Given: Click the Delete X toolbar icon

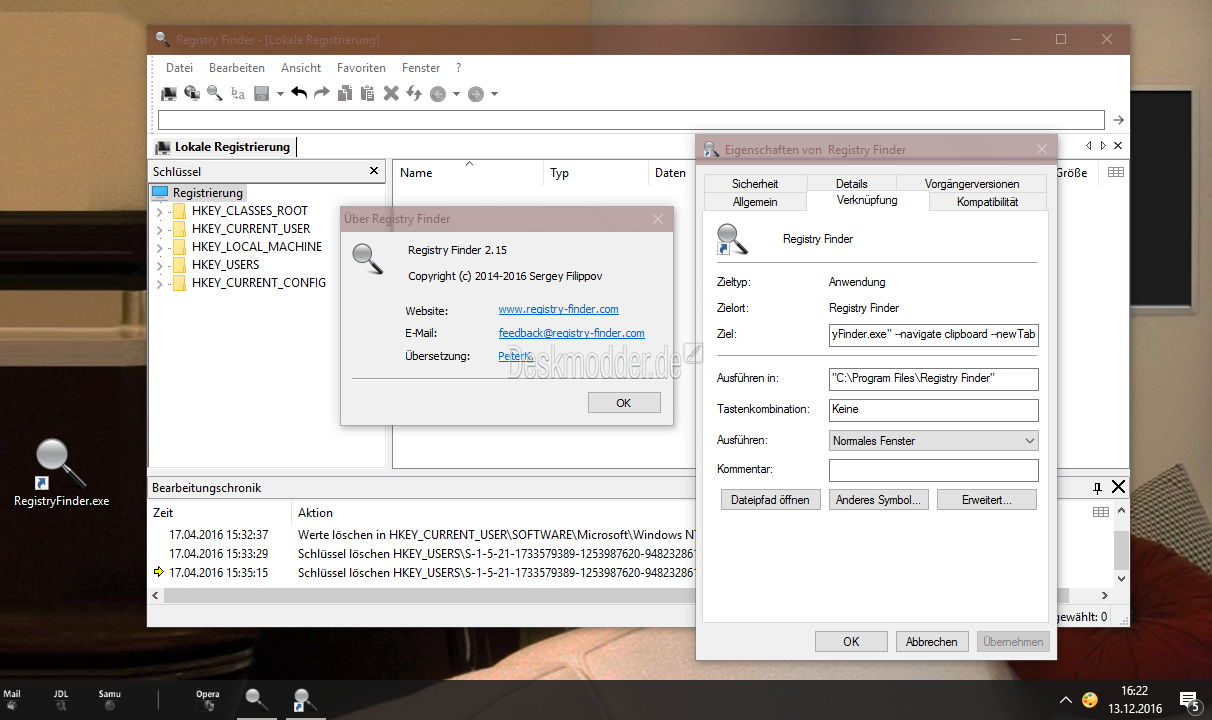Looking at the screenshot, I should (391, 93).
